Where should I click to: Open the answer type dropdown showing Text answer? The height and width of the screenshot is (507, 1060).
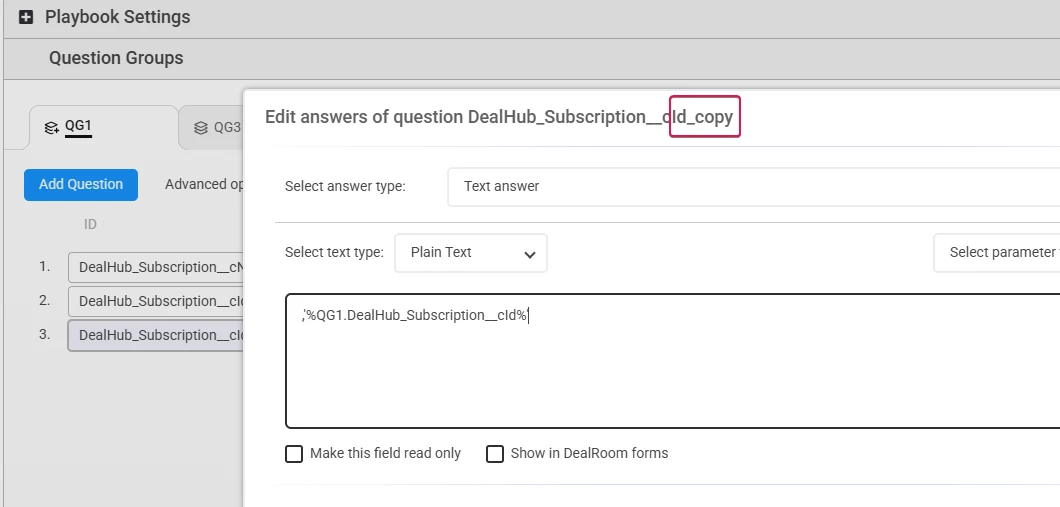(x=752, y=186)
